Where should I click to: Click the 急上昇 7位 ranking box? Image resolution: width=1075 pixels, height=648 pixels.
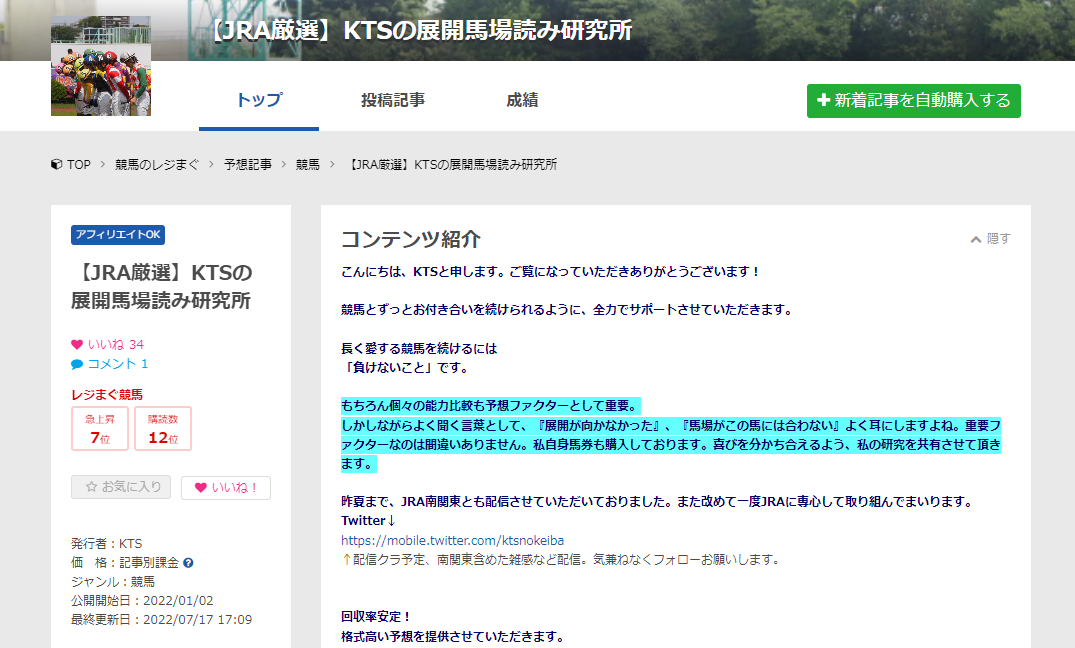pos(100,429)
